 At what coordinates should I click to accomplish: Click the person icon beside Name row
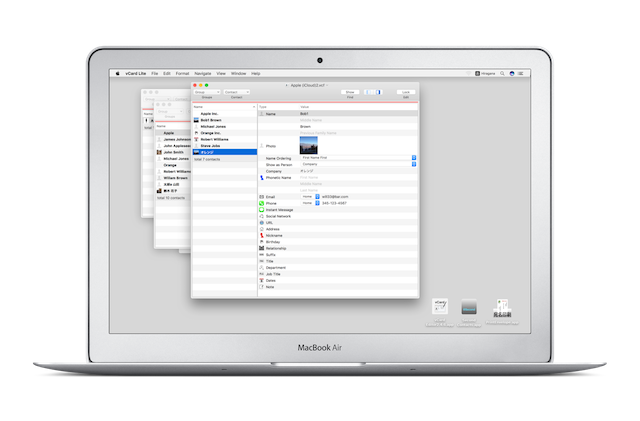click(x=262, y=114)
